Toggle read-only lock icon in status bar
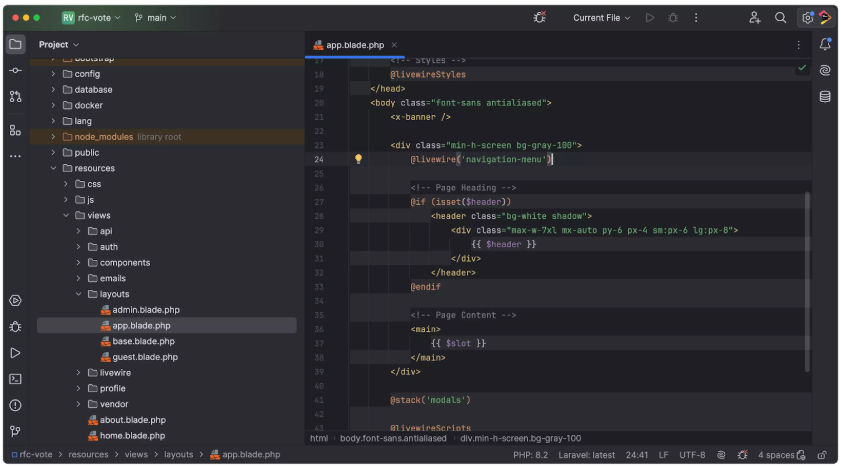This screenshot has height=466, width=841. point(822,455)
